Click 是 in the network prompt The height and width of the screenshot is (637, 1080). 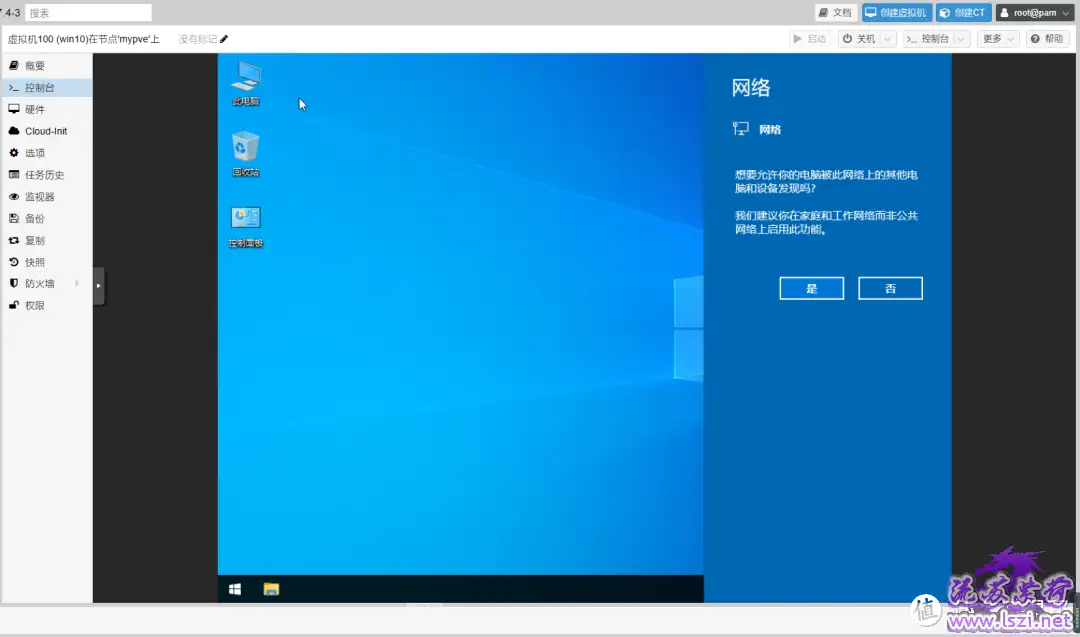pyautogui.click(x=811, y=289)
